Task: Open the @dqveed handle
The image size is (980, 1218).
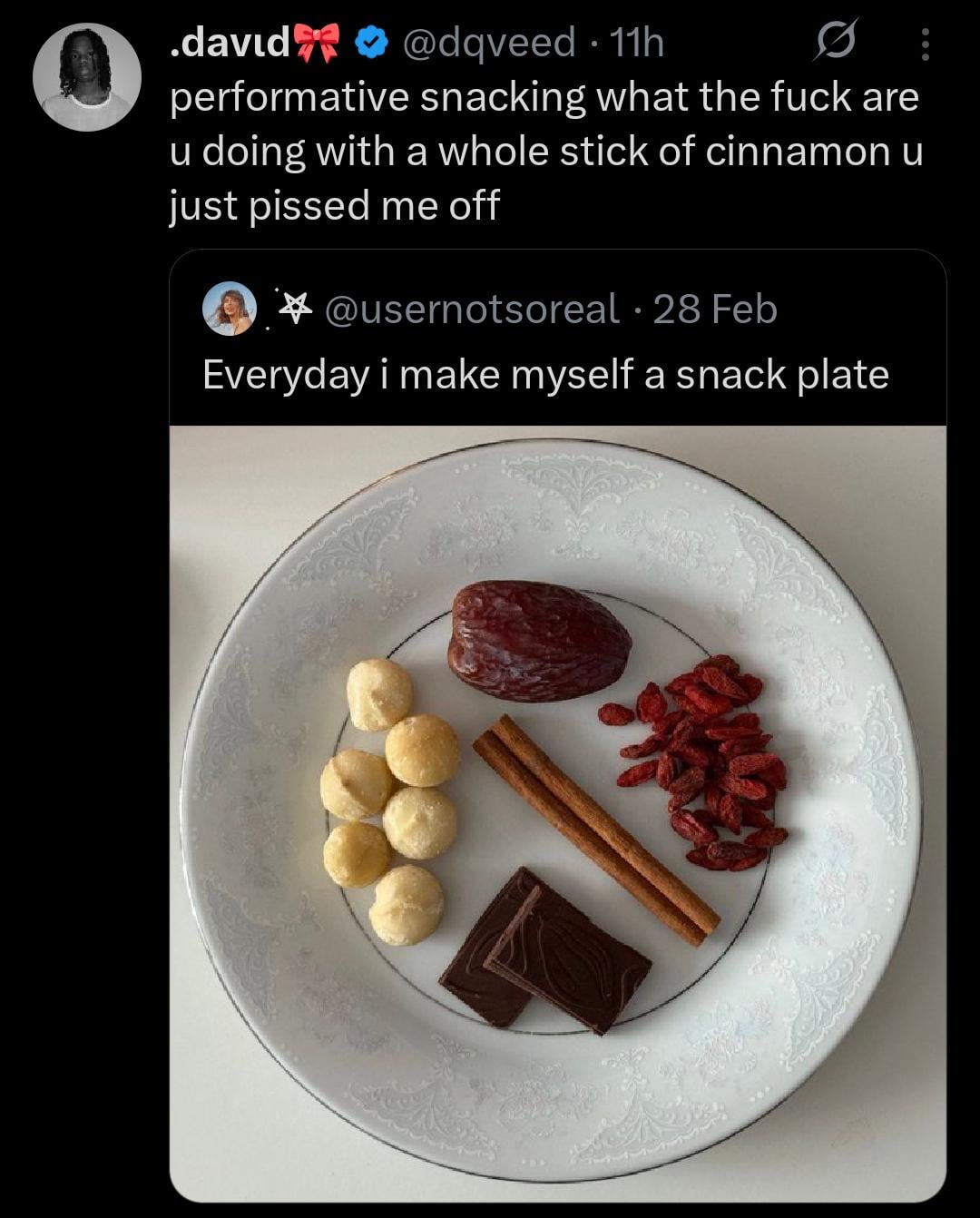Action: (x=488, y=43)
